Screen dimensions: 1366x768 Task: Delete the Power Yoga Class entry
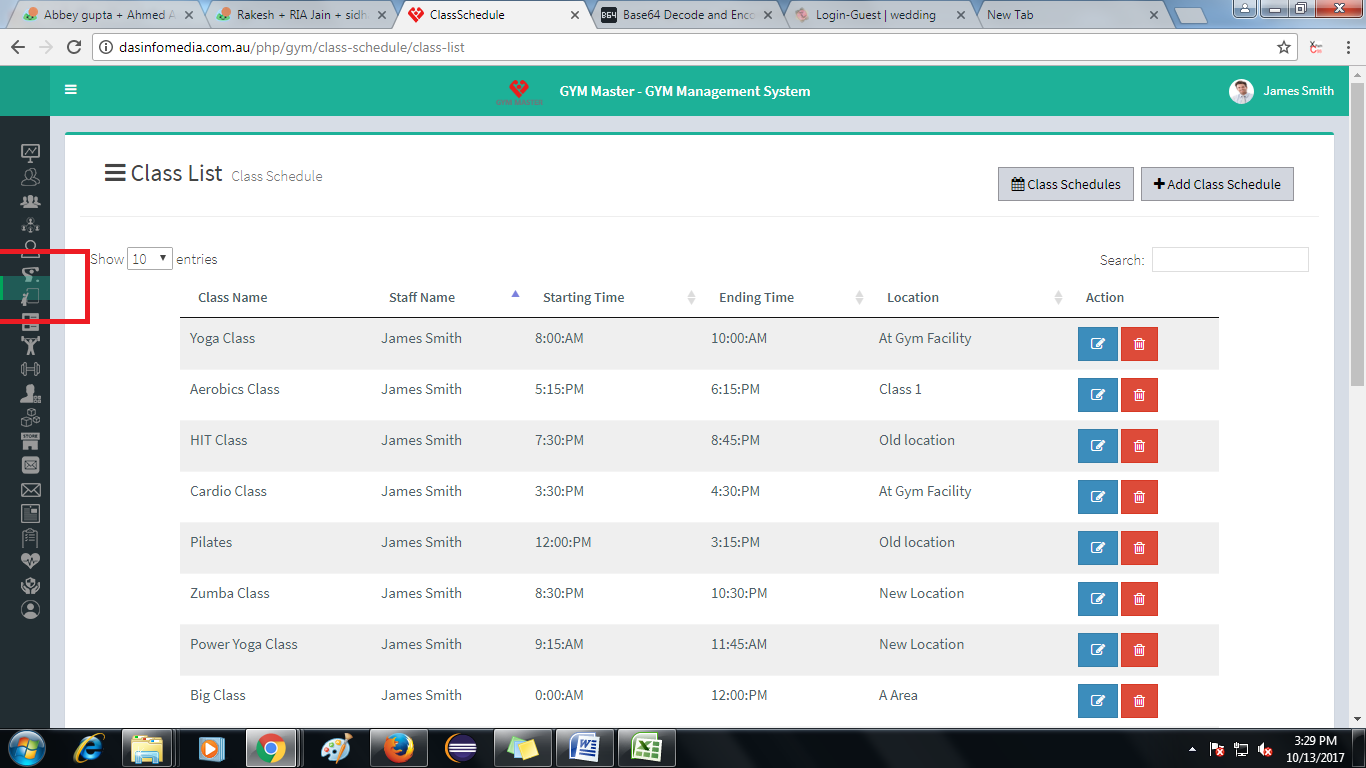(x=1139, y=650)
